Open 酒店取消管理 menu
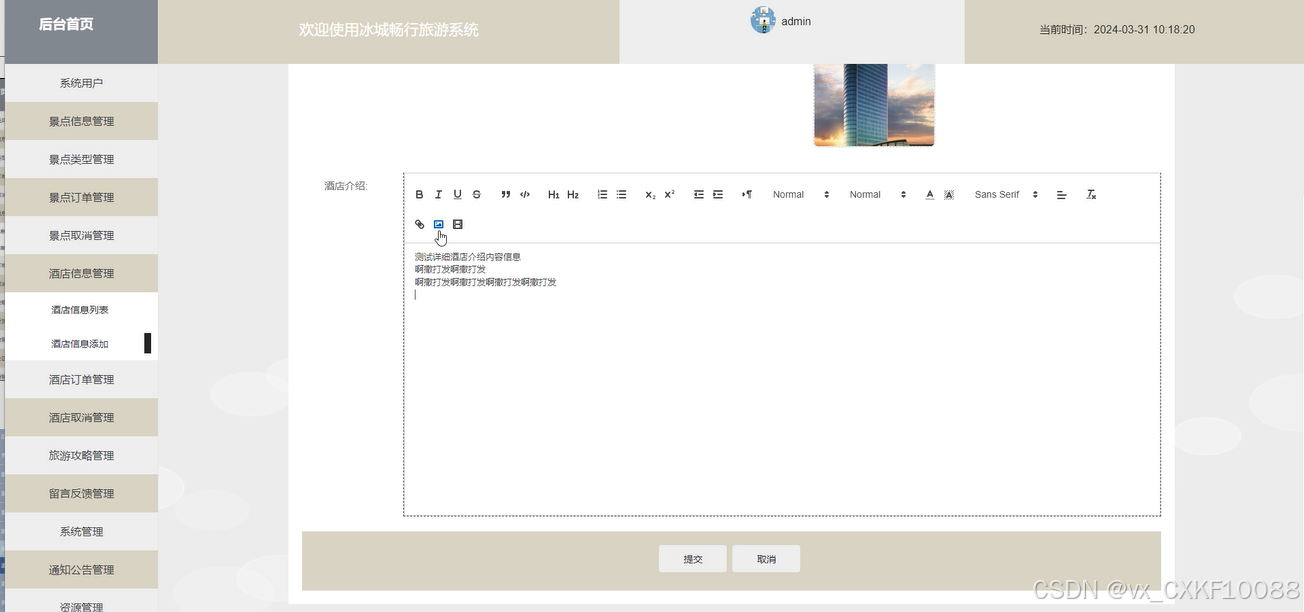1304x612 pixels. (x=81, y=417)
